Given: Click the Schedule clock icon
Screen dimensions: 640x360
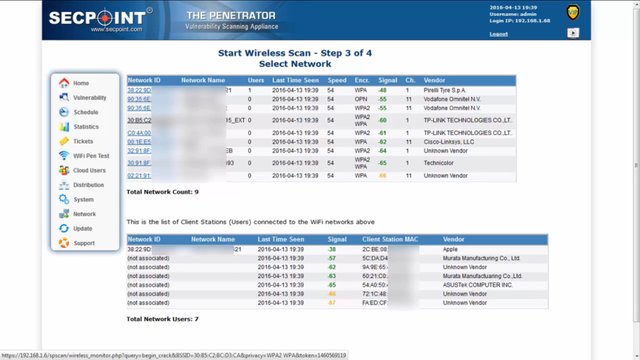Looking at the screenshot, I should tap(64, 112).
